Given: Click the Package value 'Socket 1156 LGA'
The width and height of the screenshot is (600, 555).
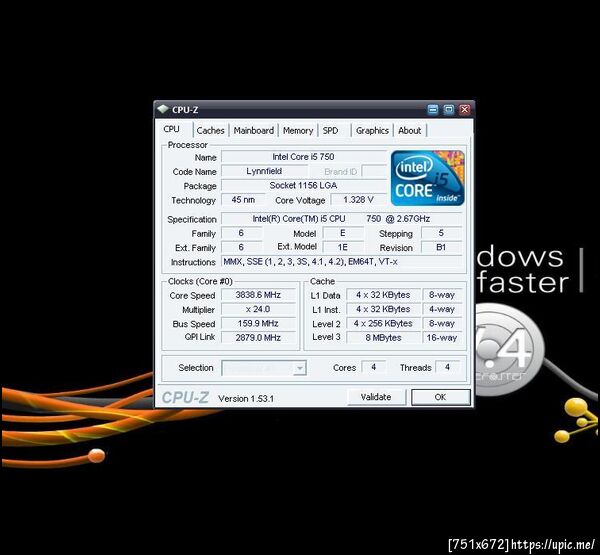Looking at the screenshot, I should (304, 186).
